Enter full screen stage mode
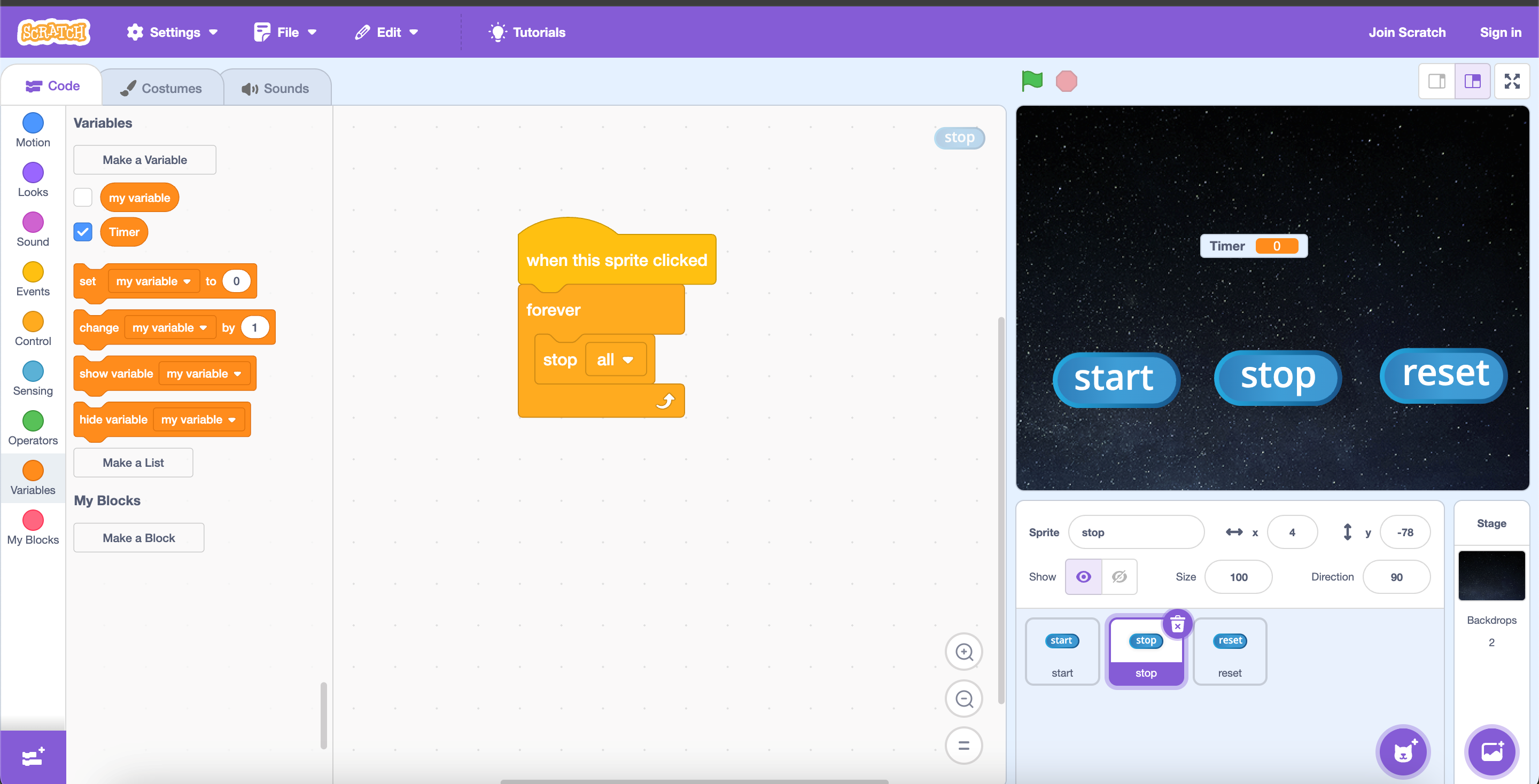Screen dimensions: 1539x784 [x=1512, y=81]
